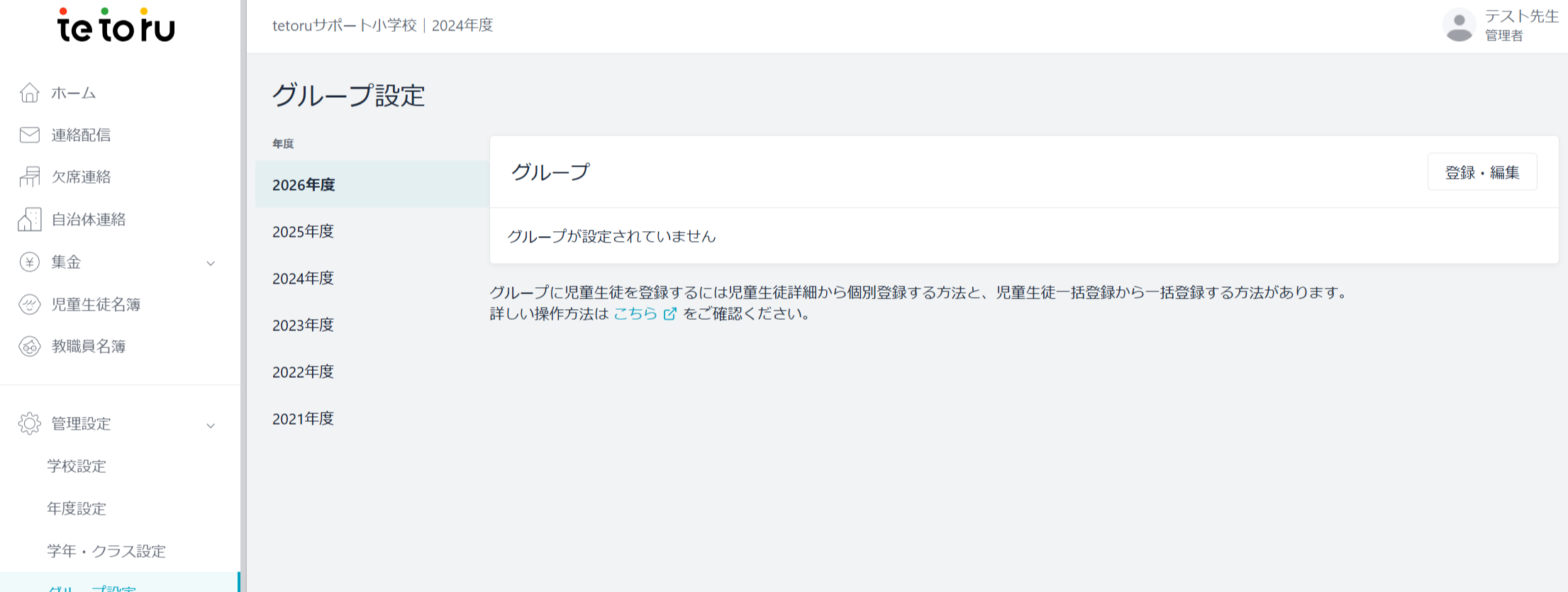This screenshot has width=1568, height=592.
Task: Select the 2026年度 year tab
Action: click(372, 184)
